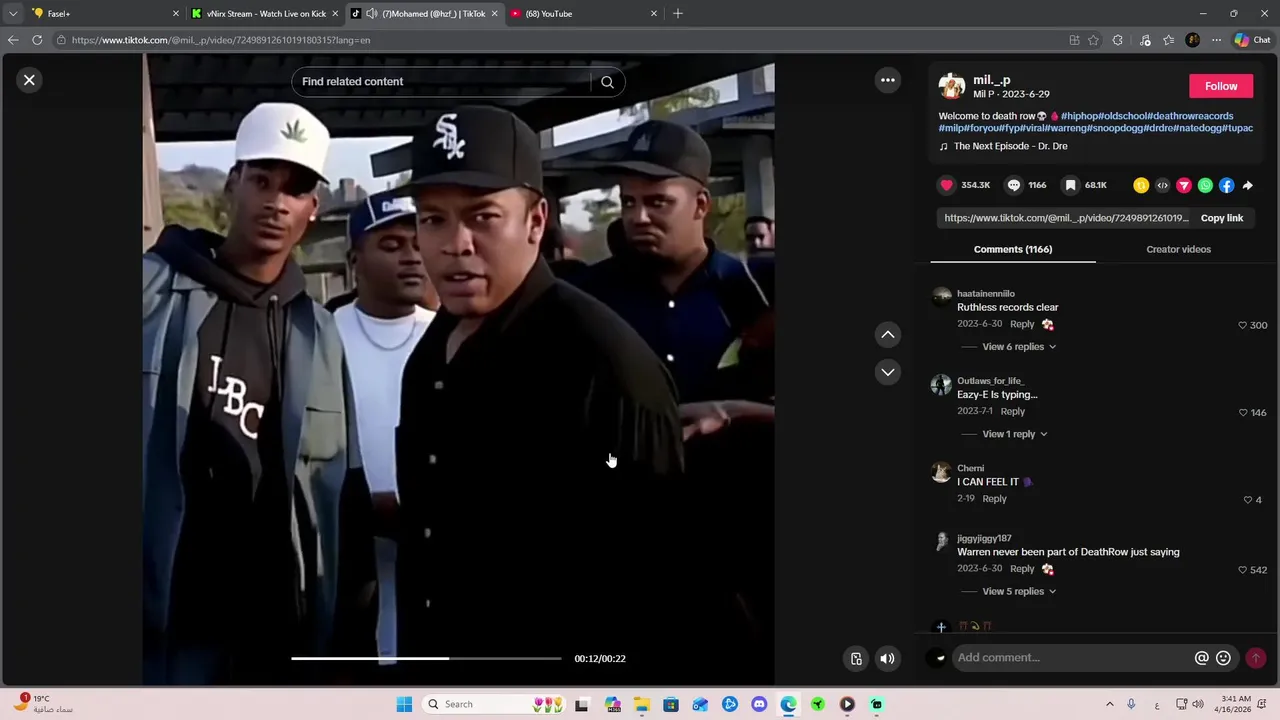The width and height of the screenshot is (1280, 720).
Task: Open the weather widget showing 19°C
Action: click(42, 704)
